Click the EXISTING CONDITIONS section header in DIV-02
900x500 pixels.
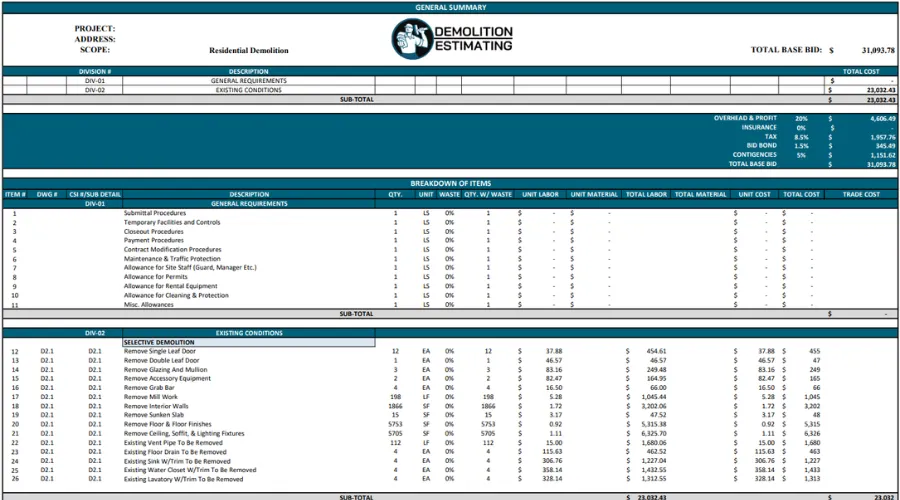(x=249, y=333)
